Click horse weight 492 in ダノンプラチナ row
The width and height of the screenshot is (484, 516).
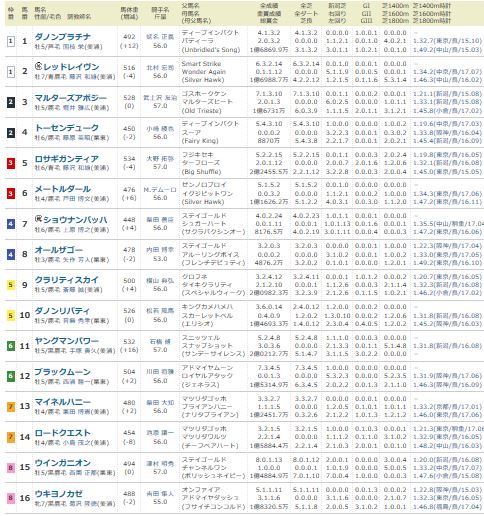point(129,37)
